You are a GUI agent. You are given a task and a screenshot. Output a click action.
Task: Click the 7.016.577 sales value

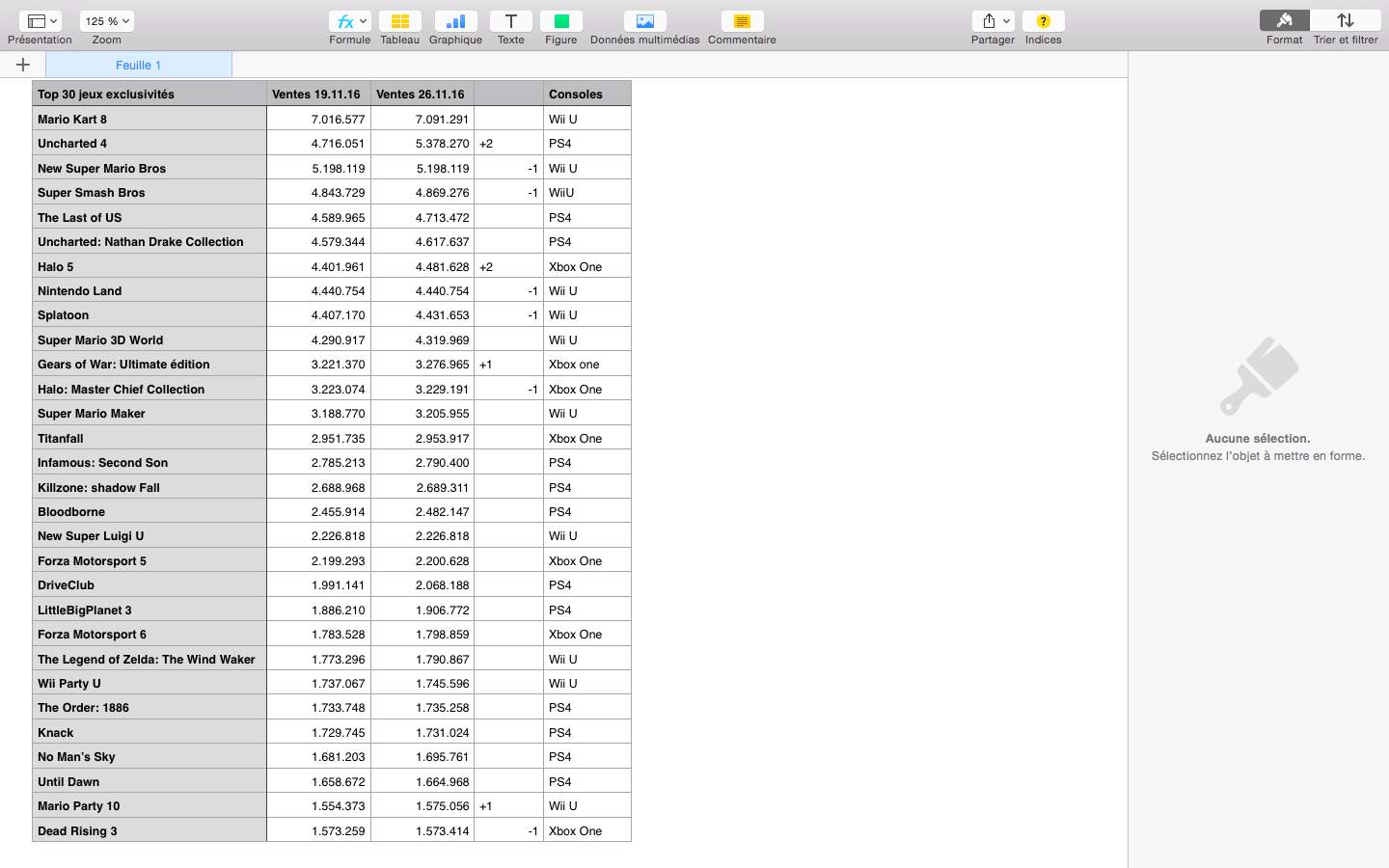(318, 119)
